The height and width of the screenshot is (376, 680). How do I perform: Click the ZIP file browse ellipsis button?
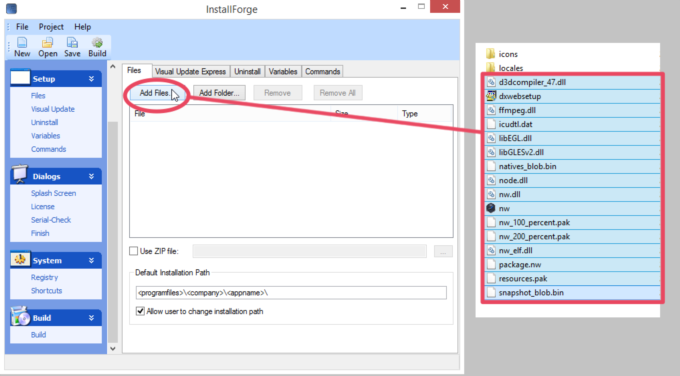pyautogui.click(x=443, y=251)
